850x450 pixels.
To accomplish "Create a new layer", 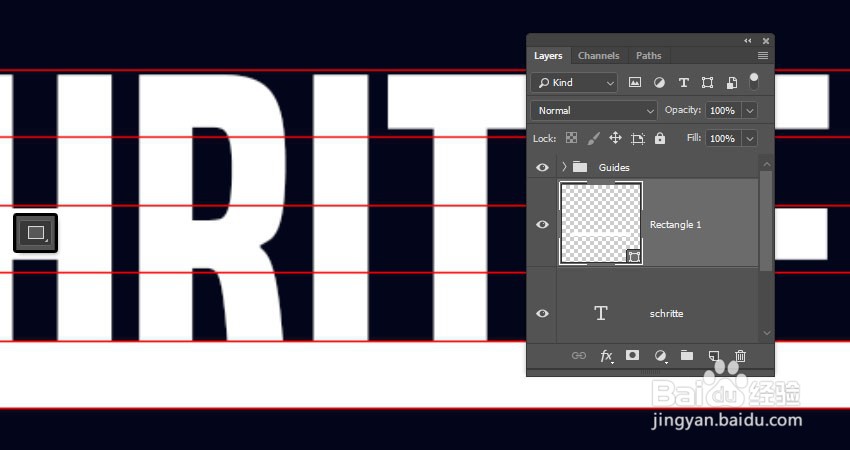I will click(714, 356).
